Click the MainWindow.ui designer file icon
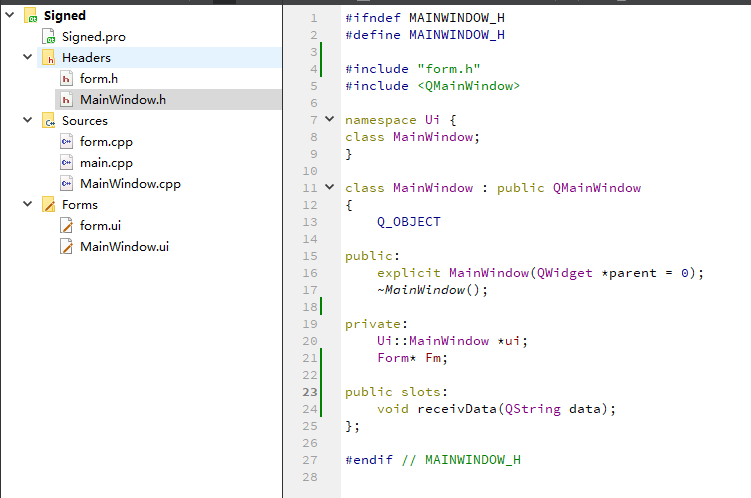Screen dimensions: 751x498 point(66,247)
